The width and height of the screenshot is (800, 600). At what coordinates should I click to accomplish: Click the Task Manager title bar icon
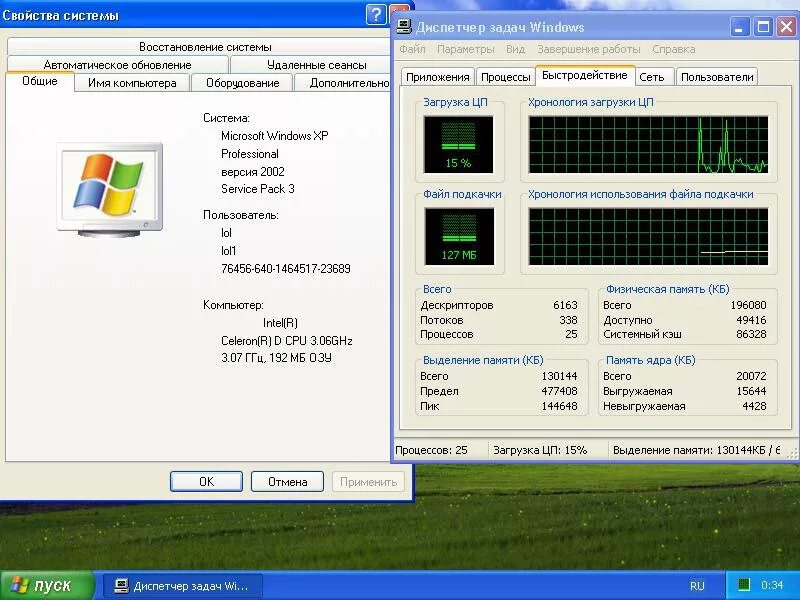point(404,26)
